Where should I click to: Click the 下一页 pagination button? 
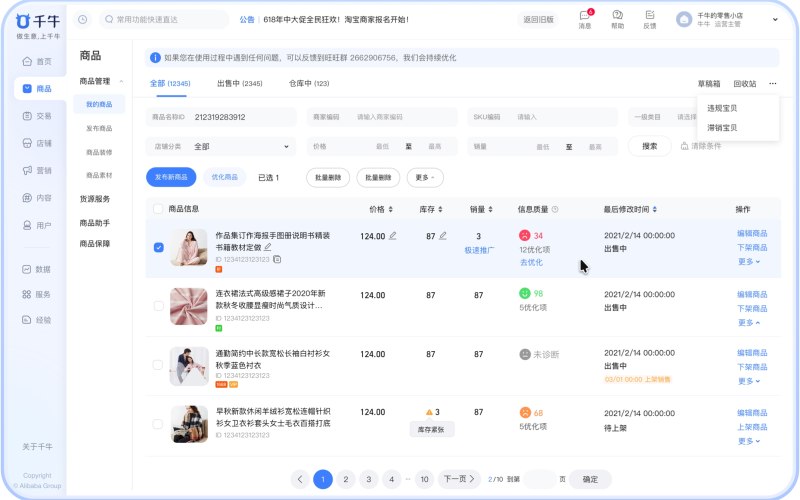click(459, 479)
